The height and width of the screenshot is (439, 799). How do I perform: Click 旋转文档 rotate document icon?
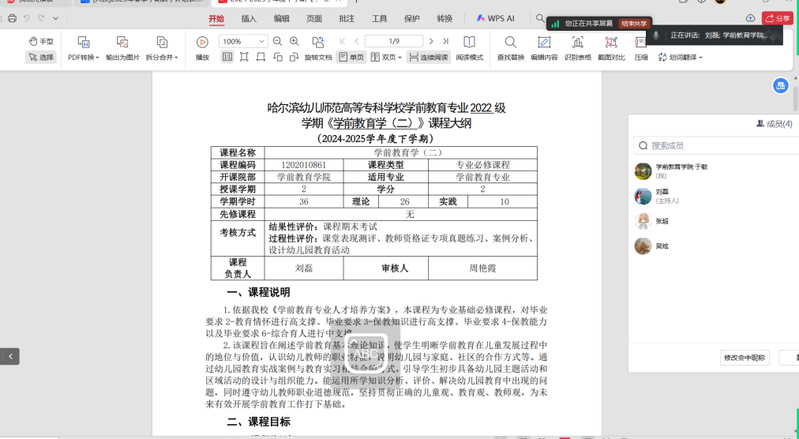pos(318,48)
